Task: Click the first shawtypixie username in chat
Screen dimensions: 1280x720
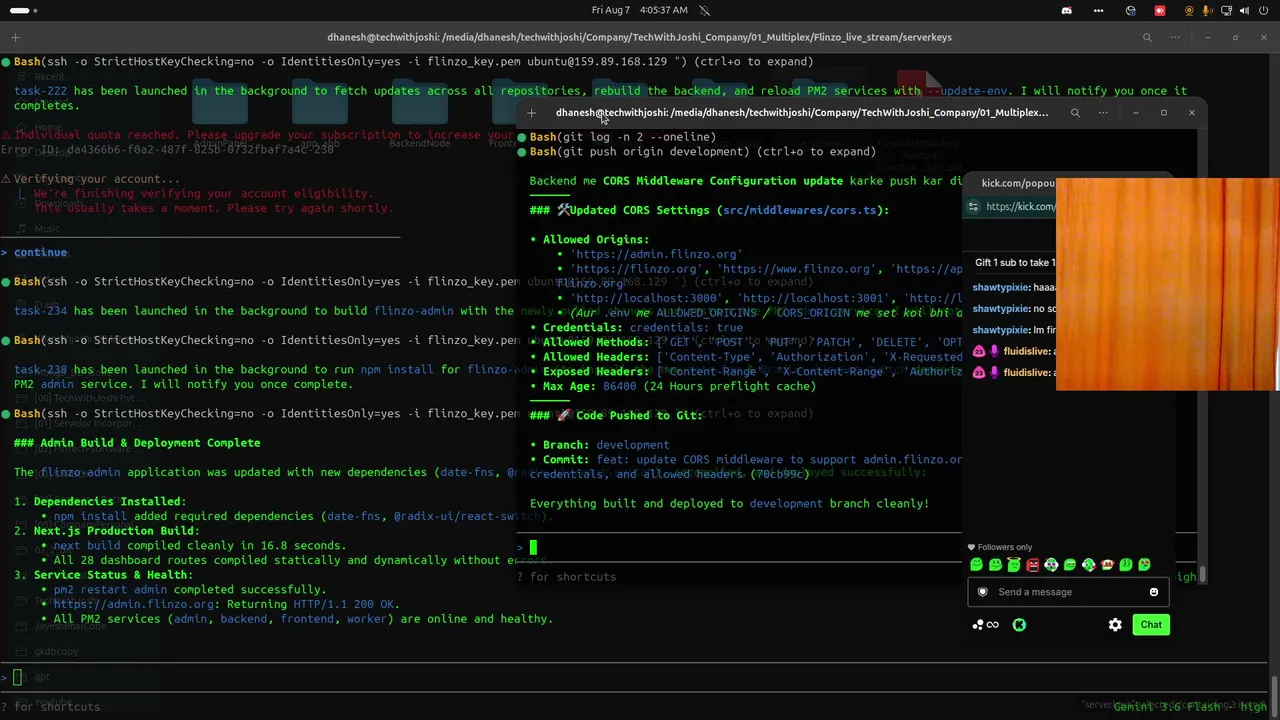Action: [x=1001, y=287]
